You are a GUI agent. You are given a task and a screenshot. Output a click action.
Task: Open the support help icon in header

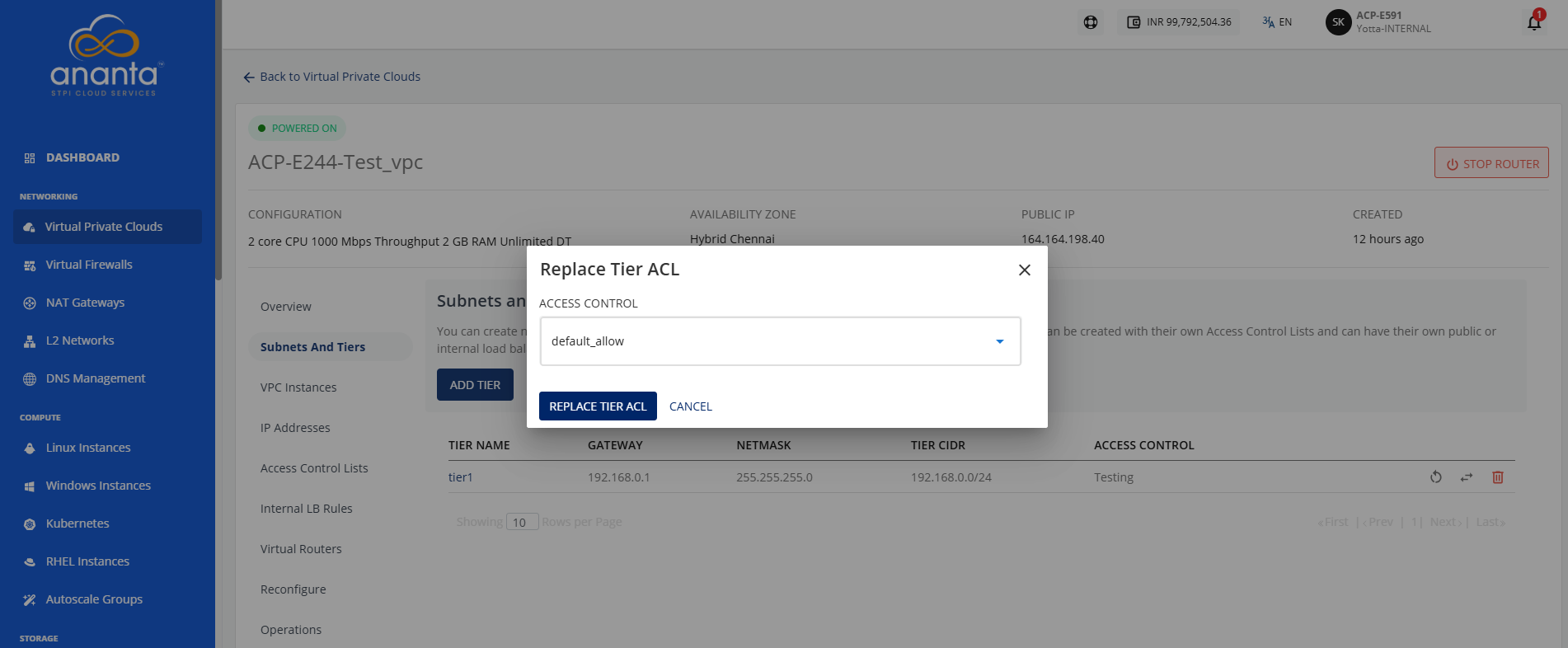tap(1091, 22)
